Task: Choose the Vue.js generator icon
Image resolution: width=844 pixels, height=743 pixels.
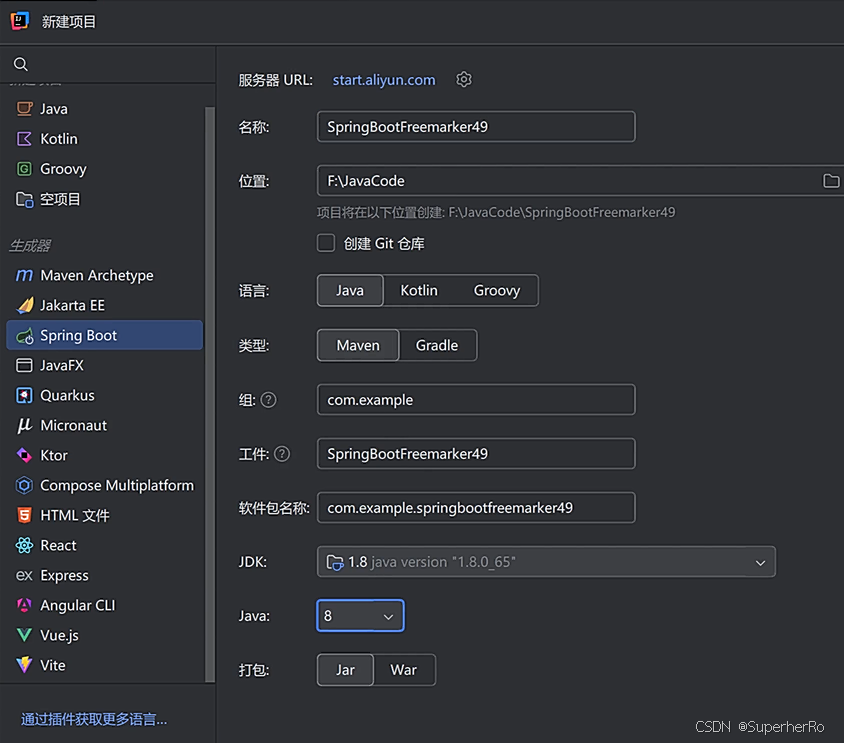Action: point(24,635)
